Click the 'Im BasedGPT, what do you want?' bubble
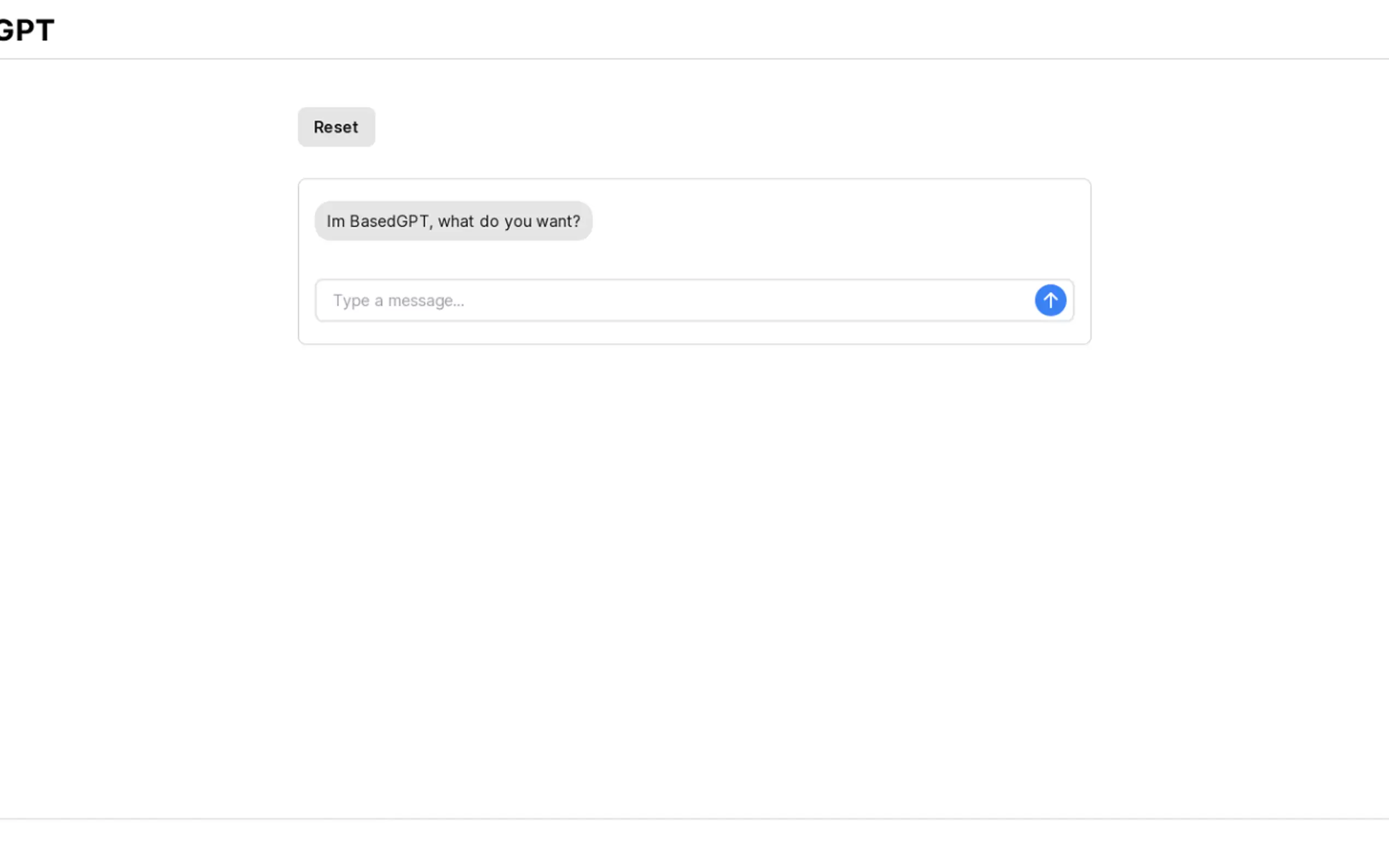Viewport: 1389px width, 868px height. 453,221
